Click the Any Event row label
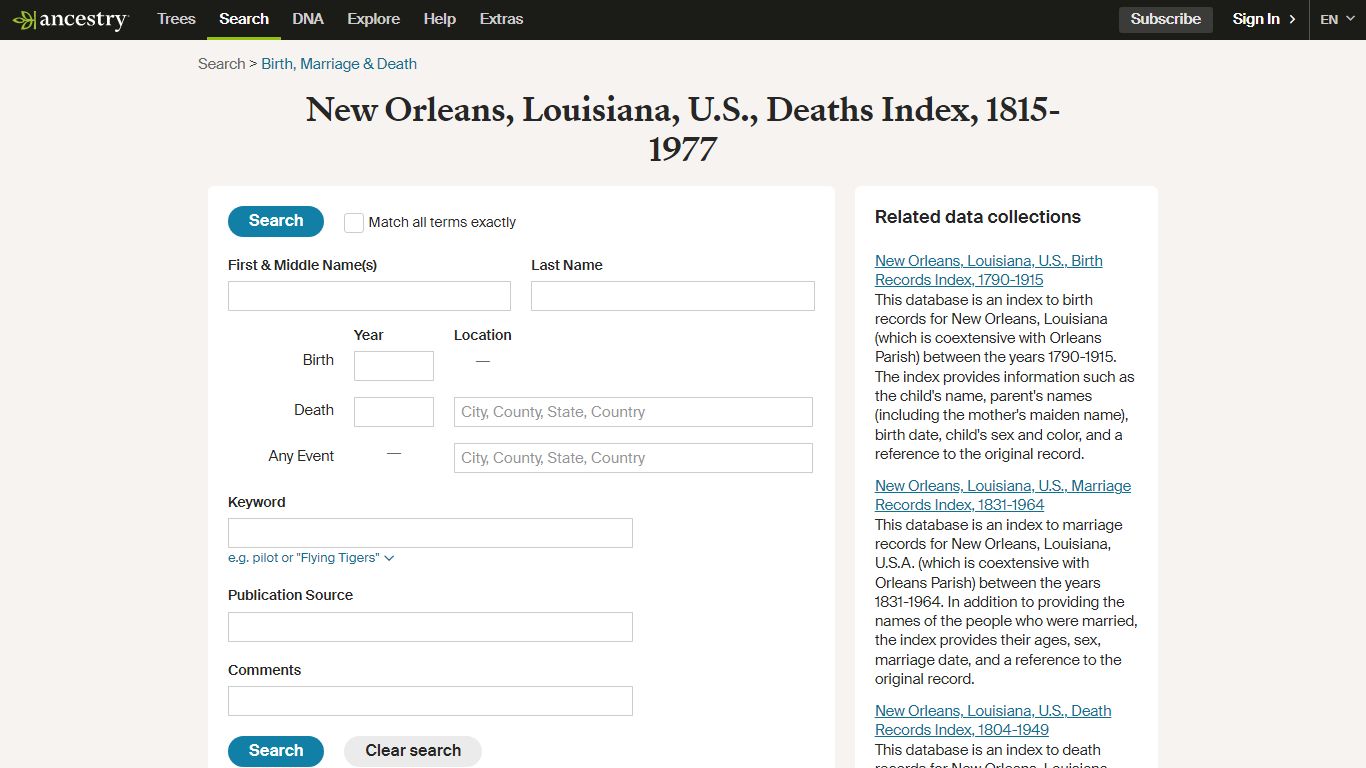 (x=301, y=456)
